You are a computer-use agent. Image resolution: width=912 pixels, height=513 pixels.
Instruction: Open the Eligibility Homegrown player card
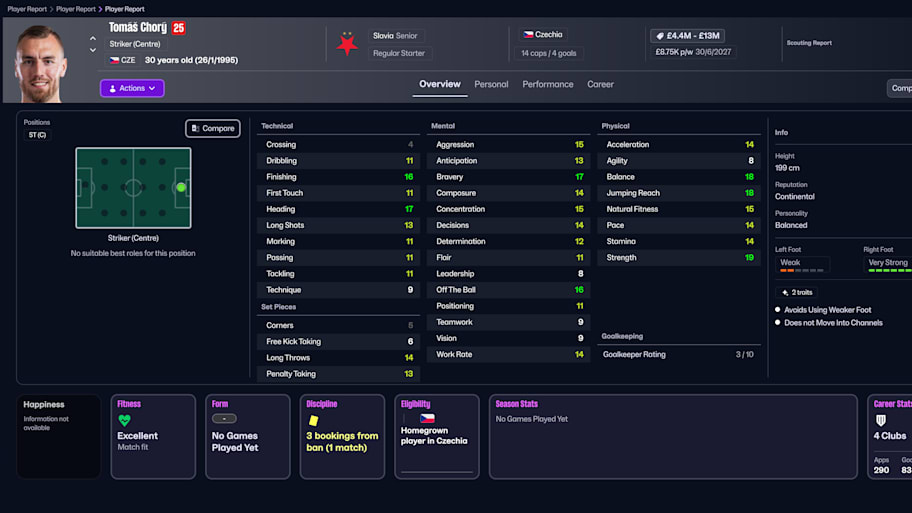tap(437, 437)
